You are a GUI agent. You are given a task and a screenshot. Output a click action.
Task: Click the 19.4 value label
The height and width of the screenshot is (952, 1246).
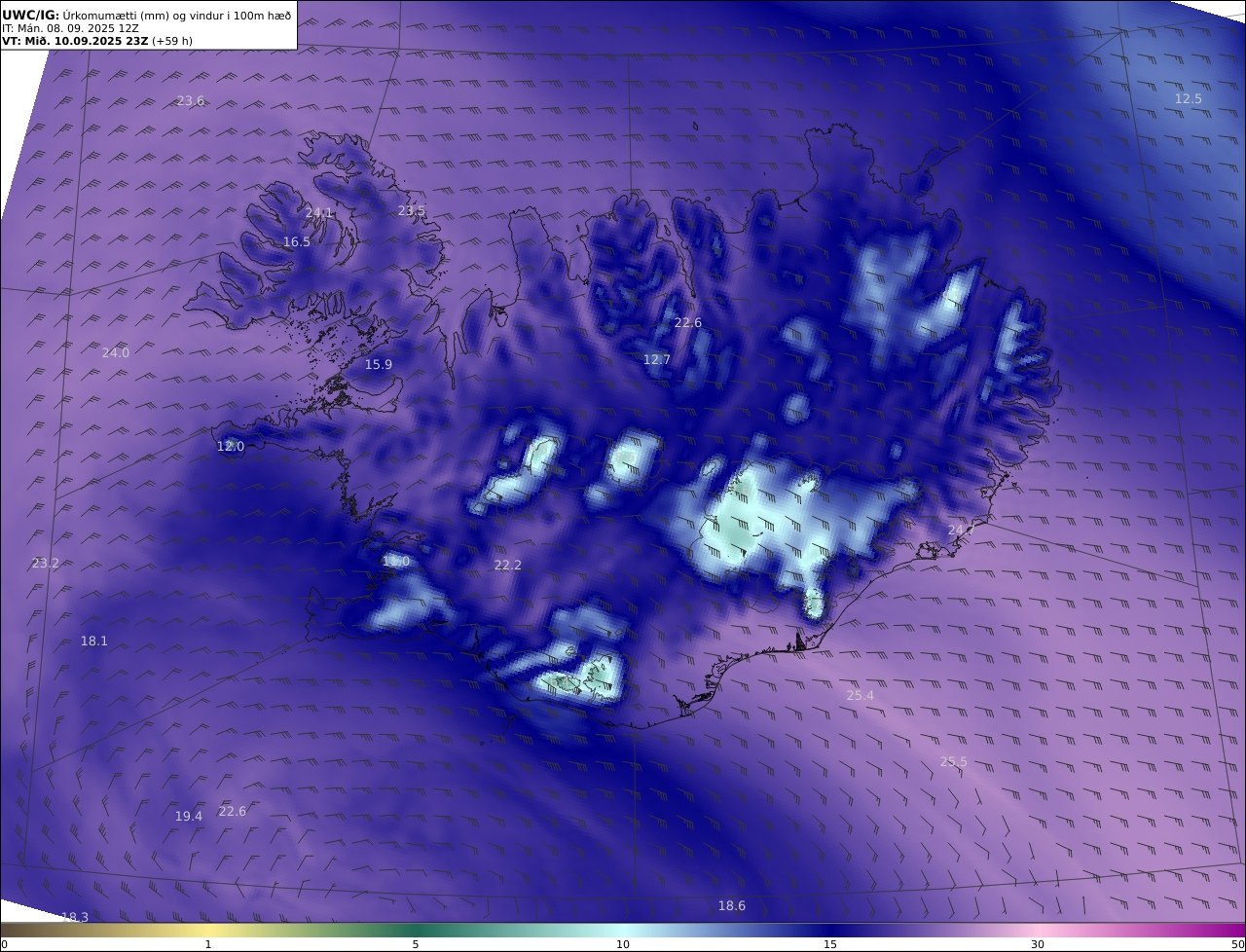189,817
